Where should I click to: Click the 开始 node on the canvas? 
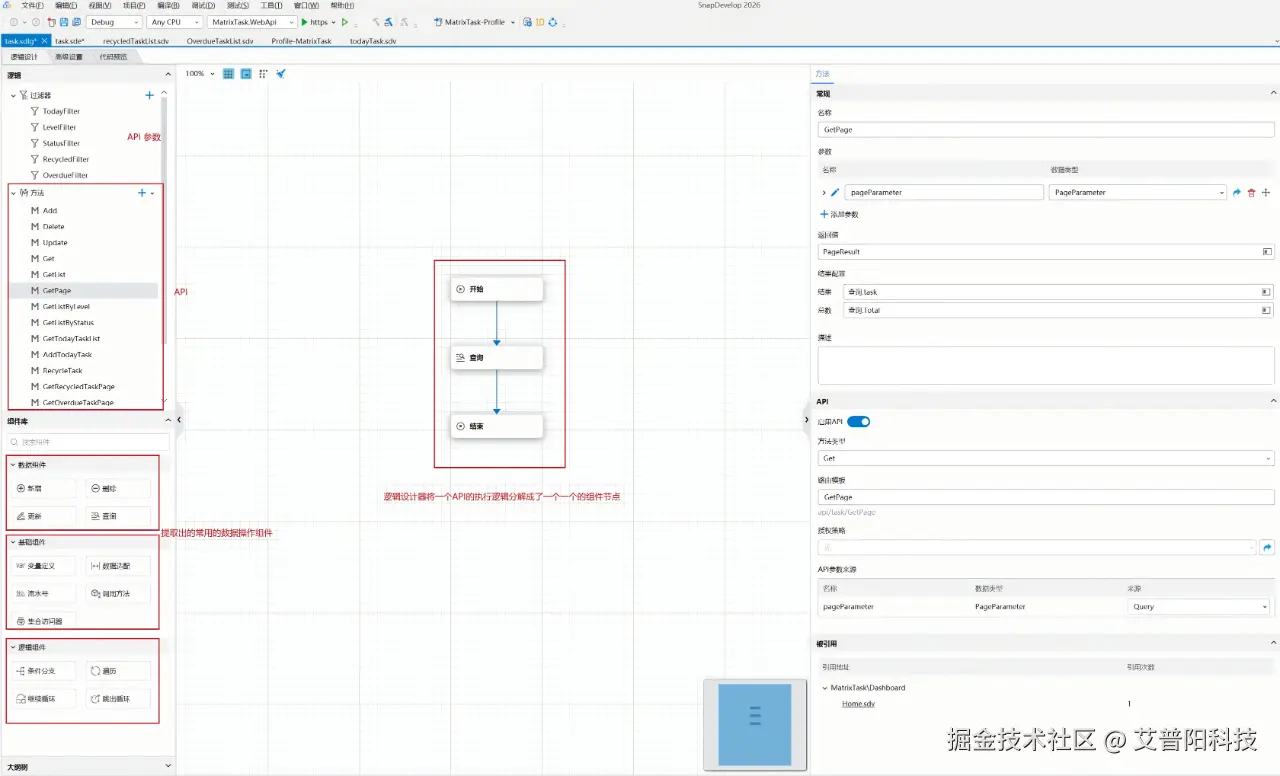[496, 289]
